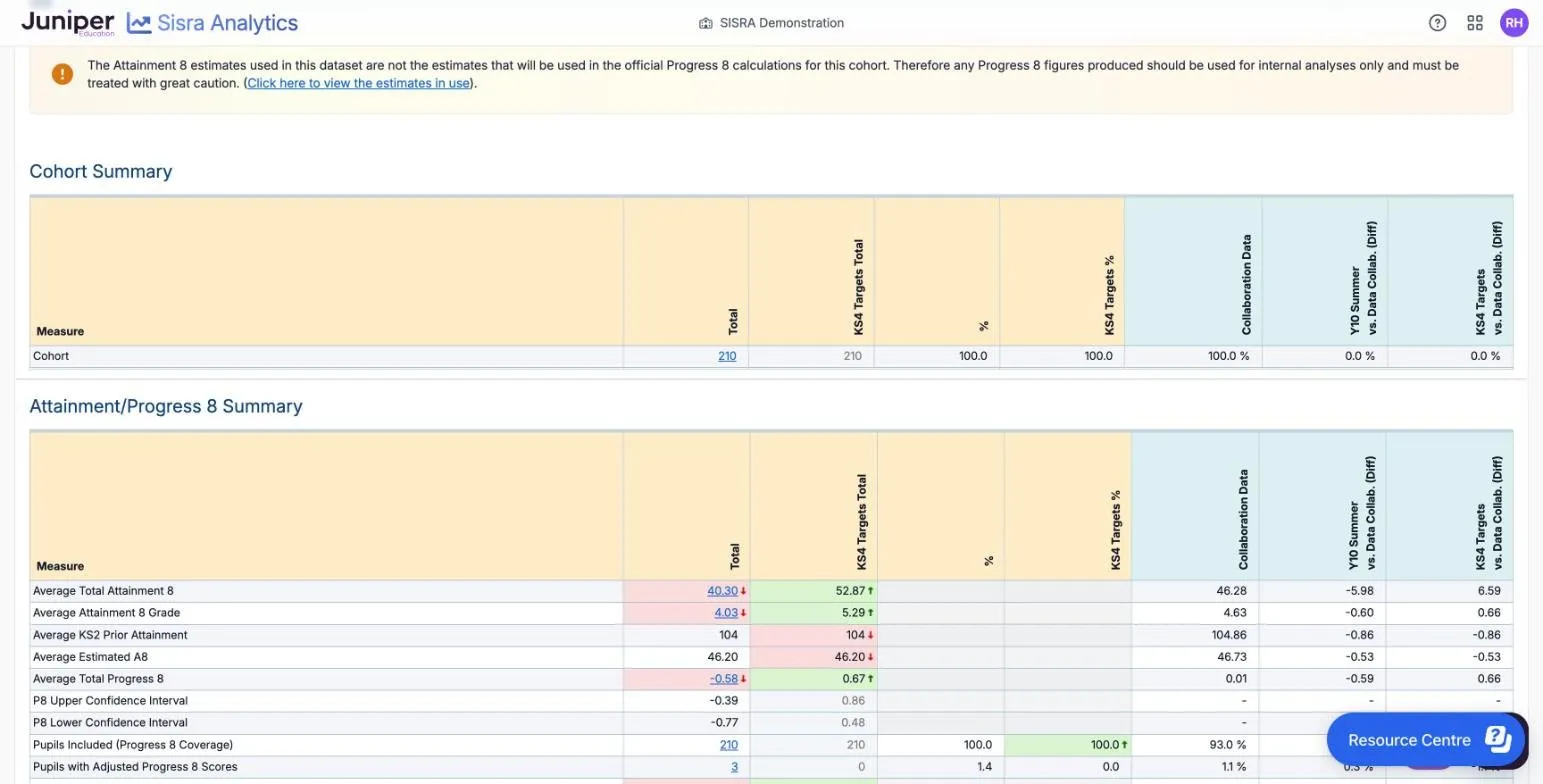
Task: Select the Pupils Included (Progress 8 Coverage) label
Action: [133, 745]
